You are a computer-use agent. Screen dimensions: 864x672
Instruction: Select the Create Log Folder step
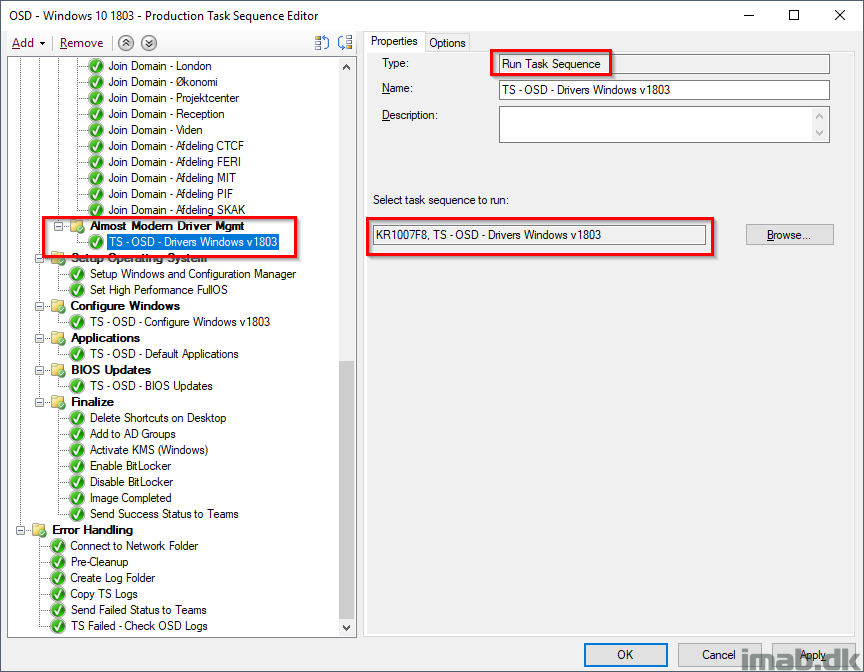tap(112, 578)
